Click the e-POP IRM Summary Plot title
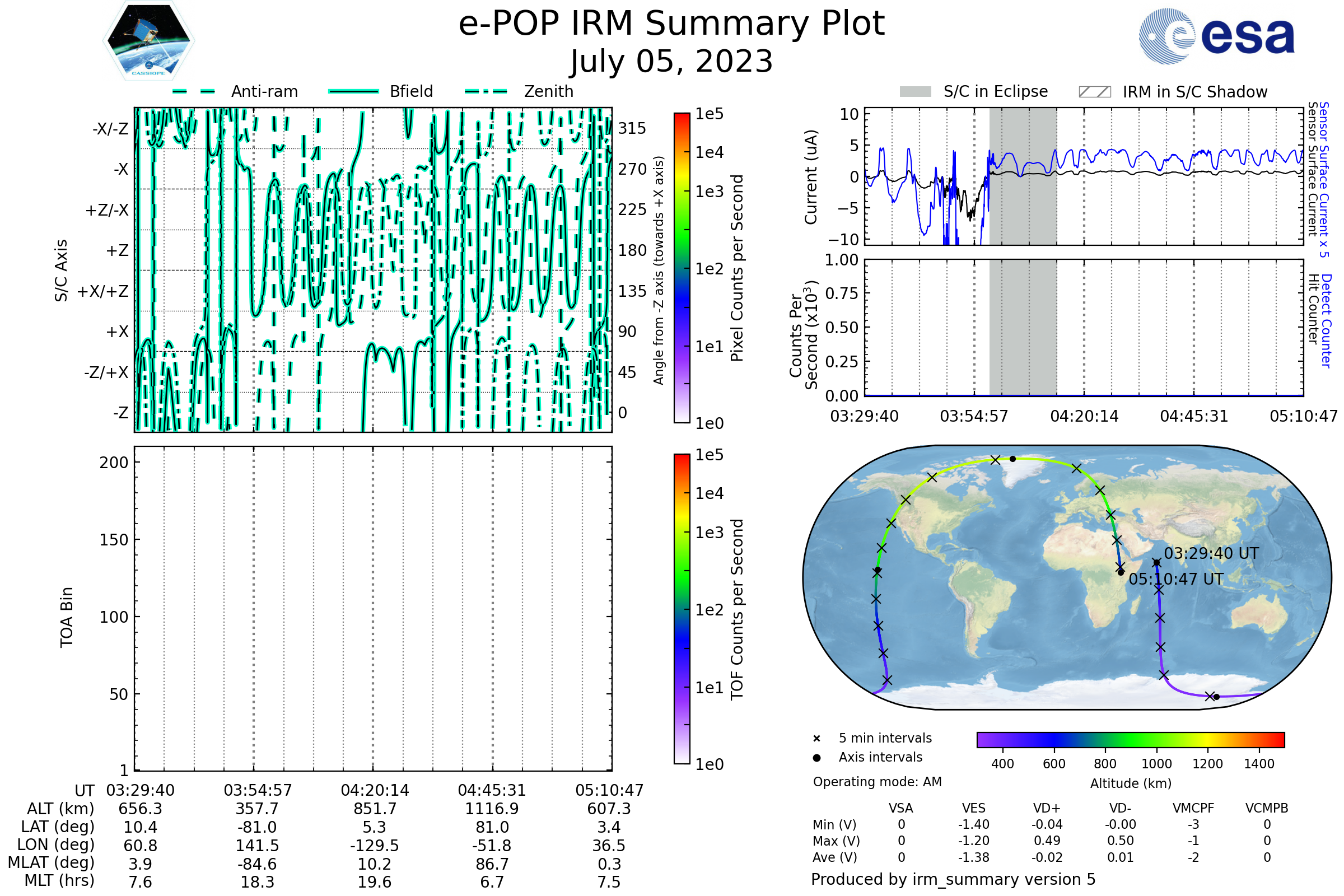 [671, 24]
